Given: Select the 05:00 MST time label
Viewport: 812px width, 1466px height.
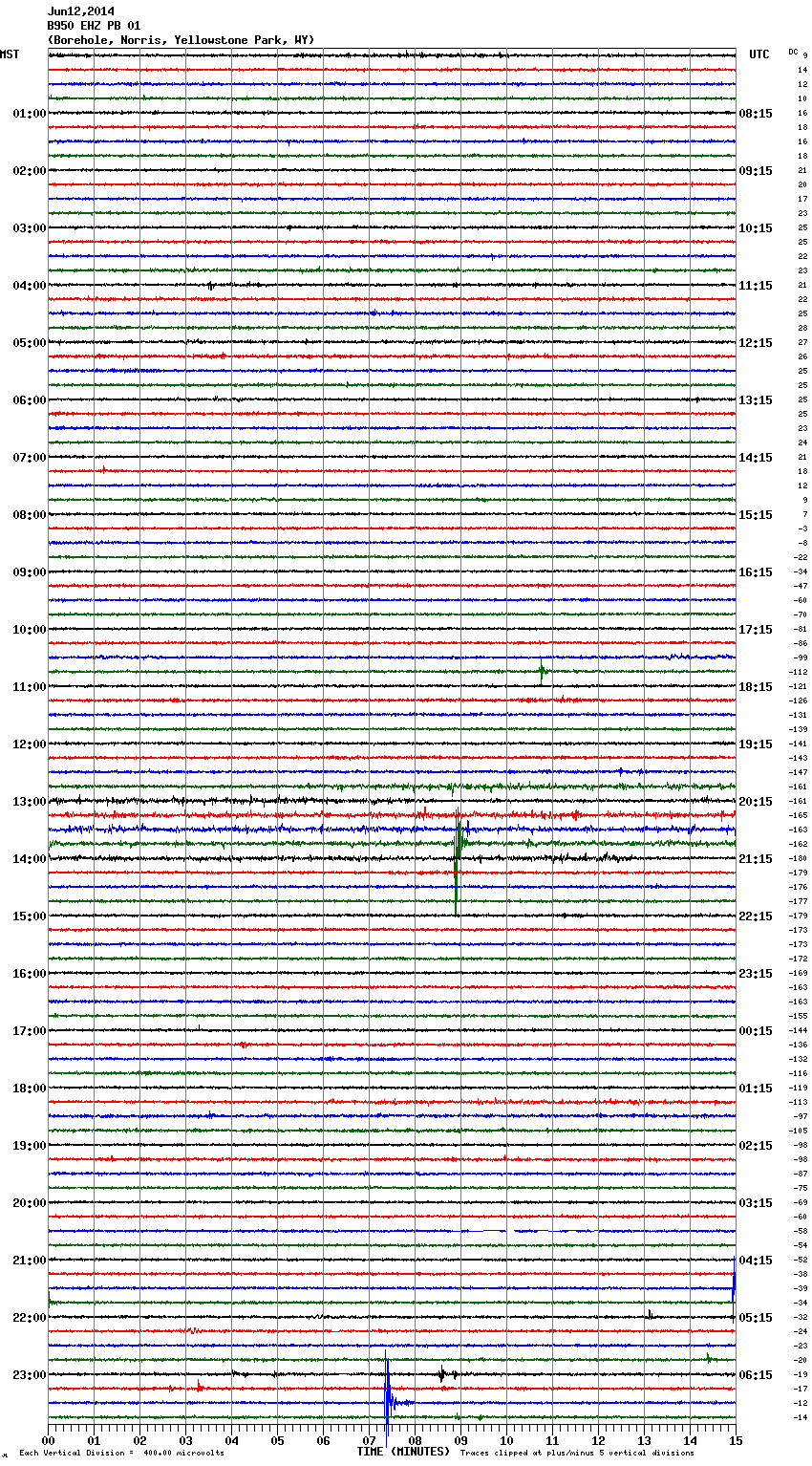Looking at the screenshot, I should 30,343.
